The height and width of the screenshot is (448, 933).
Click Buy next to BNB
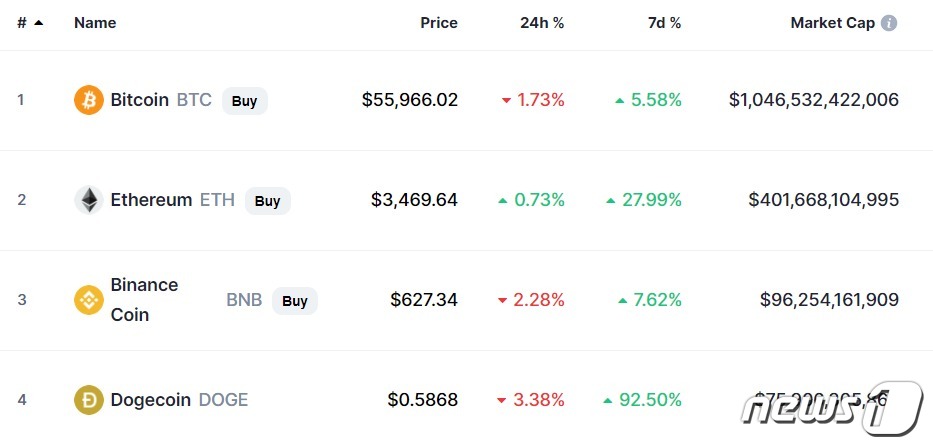295,300
